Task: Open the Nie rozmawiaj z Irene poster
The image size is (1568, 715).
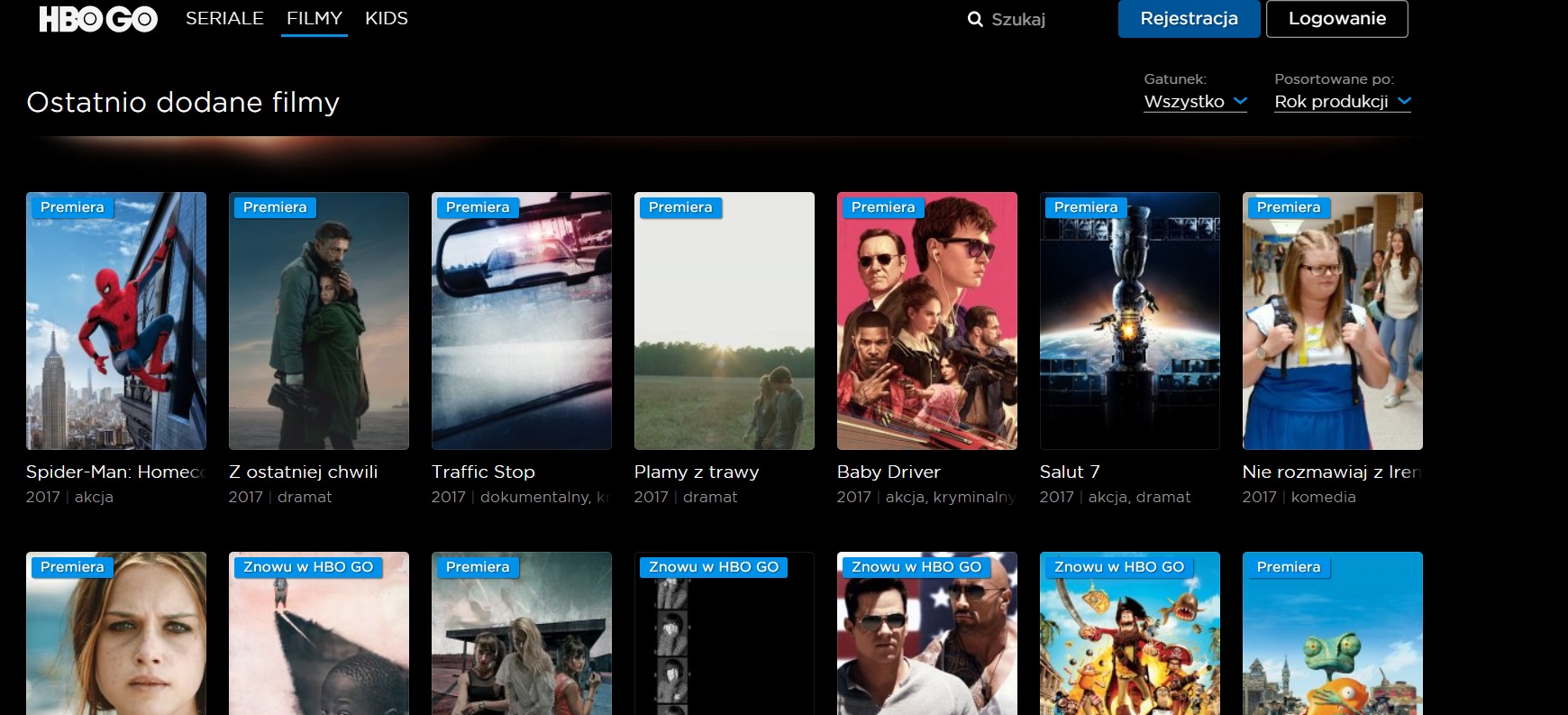Action: pos(1333,321)
